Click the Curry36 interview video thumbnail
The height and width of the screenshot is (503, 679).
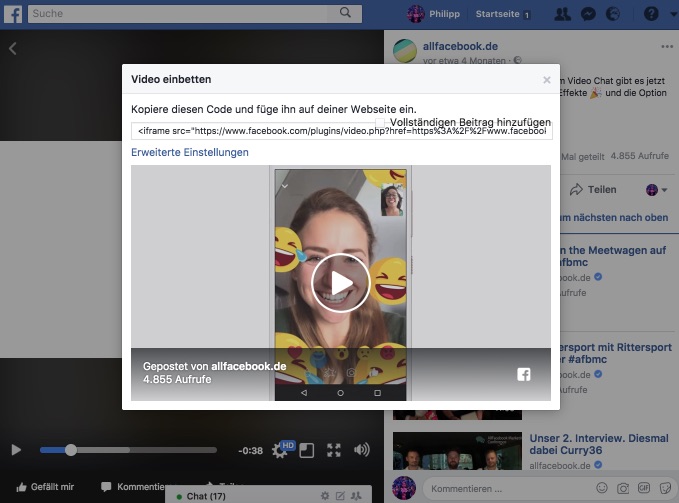(457, 451)
